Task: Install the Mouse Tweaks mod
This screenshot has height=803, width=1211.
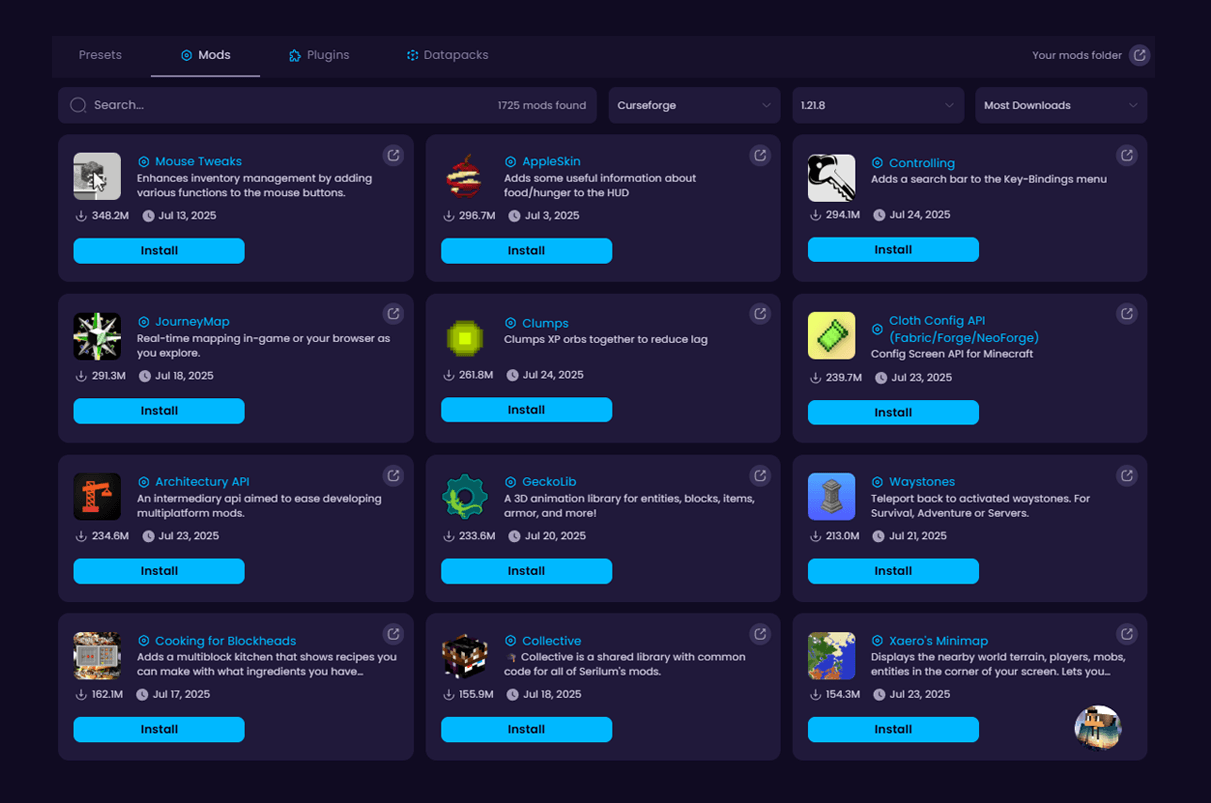Action: pos(159,251)
